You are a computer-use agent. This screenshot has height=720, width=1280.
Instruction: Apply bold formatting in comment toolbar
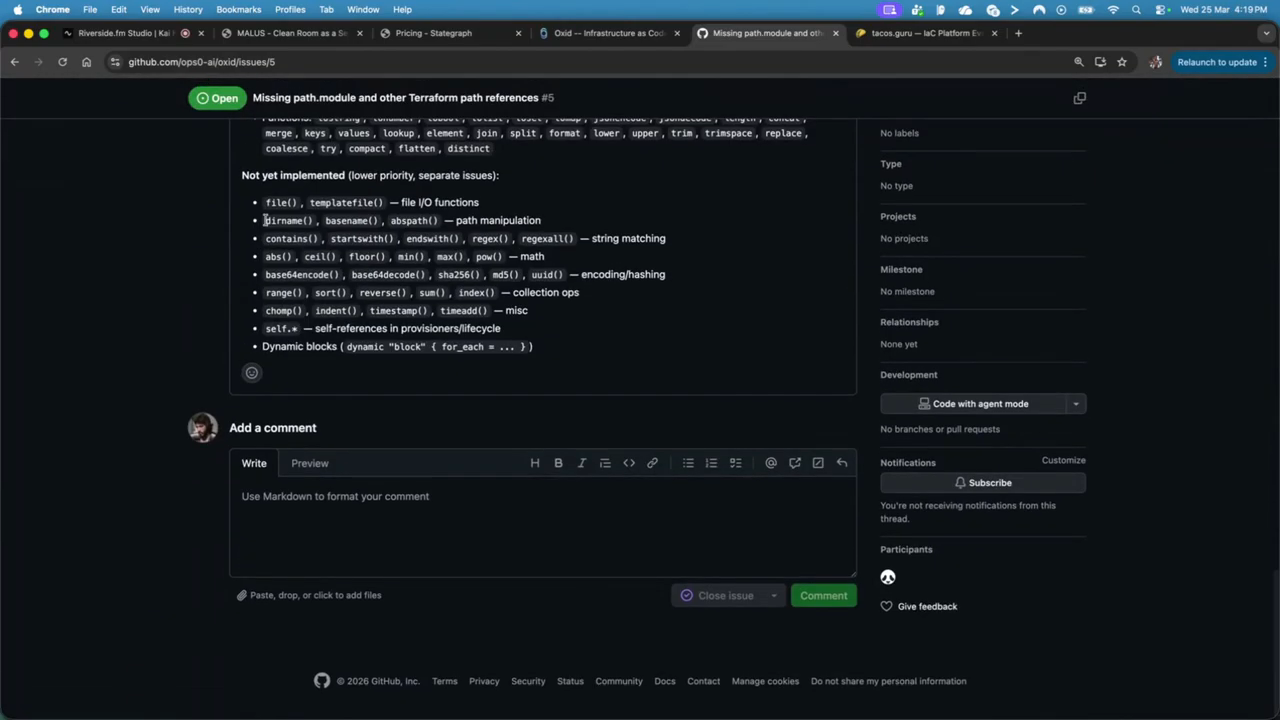coord(558,463)
